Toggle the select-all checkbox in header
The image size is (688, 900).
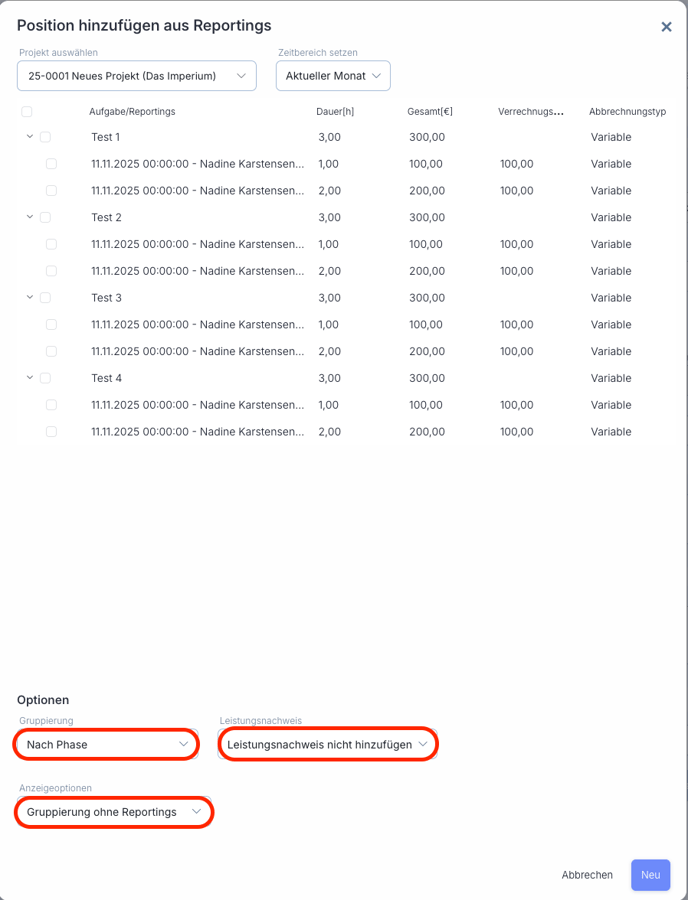point(27,112)
